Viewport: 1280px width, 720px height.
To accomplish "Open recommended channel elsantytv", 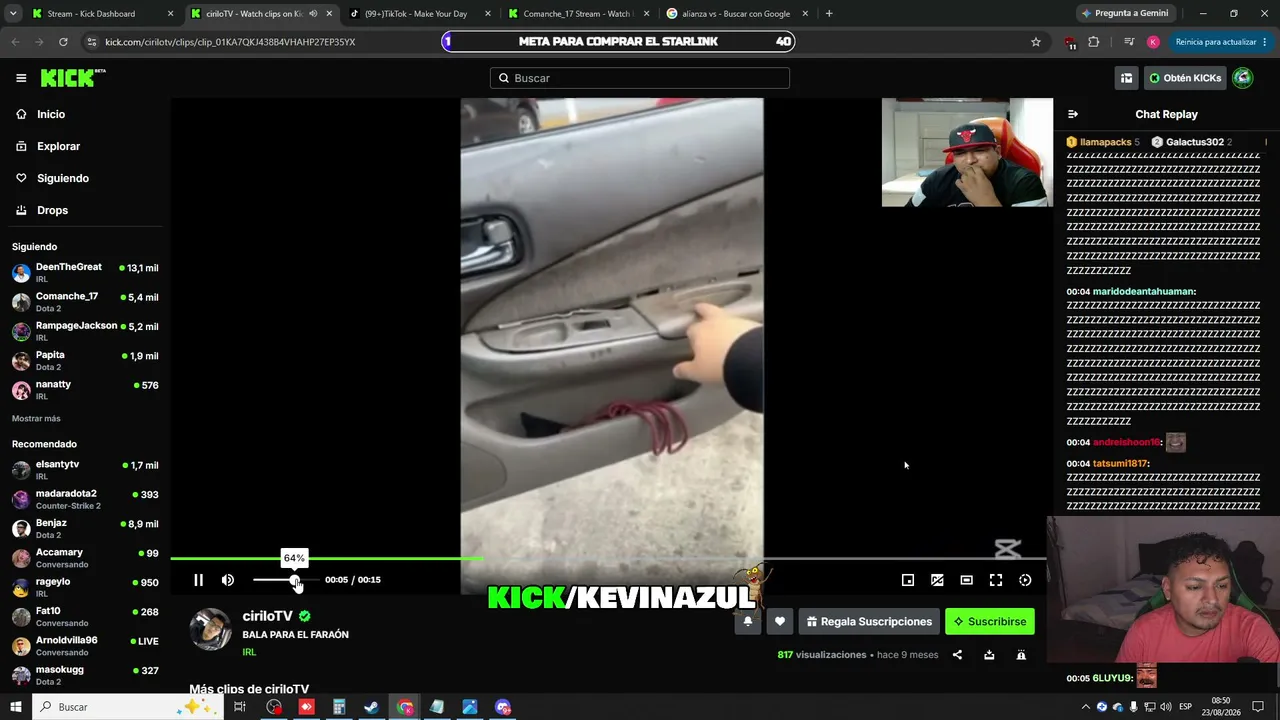I will coord(85,470).
